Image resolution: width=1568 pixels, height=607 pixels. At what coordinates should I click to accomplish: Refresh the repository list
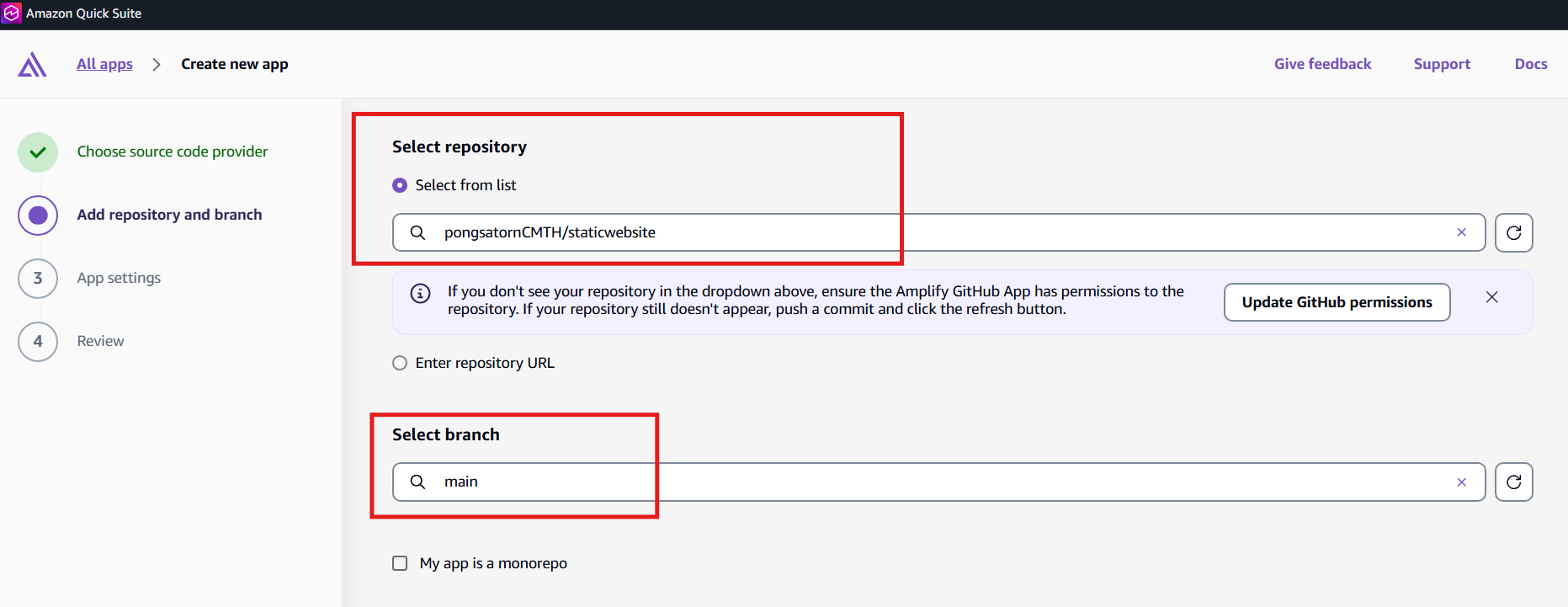(1513, 233)
